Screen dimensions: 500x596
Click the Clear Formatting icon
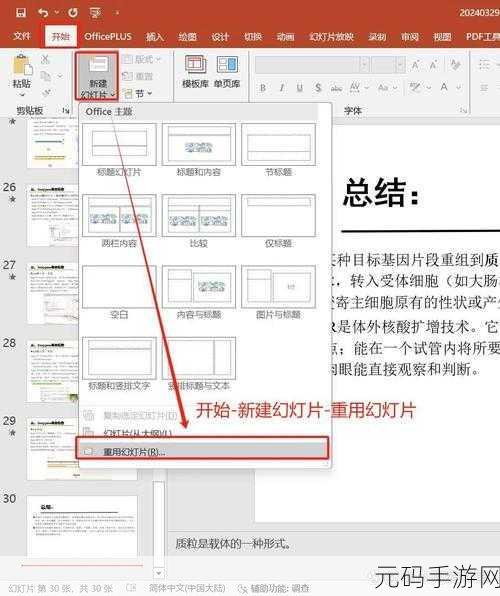pyautogui.click(x=455, y=65)
